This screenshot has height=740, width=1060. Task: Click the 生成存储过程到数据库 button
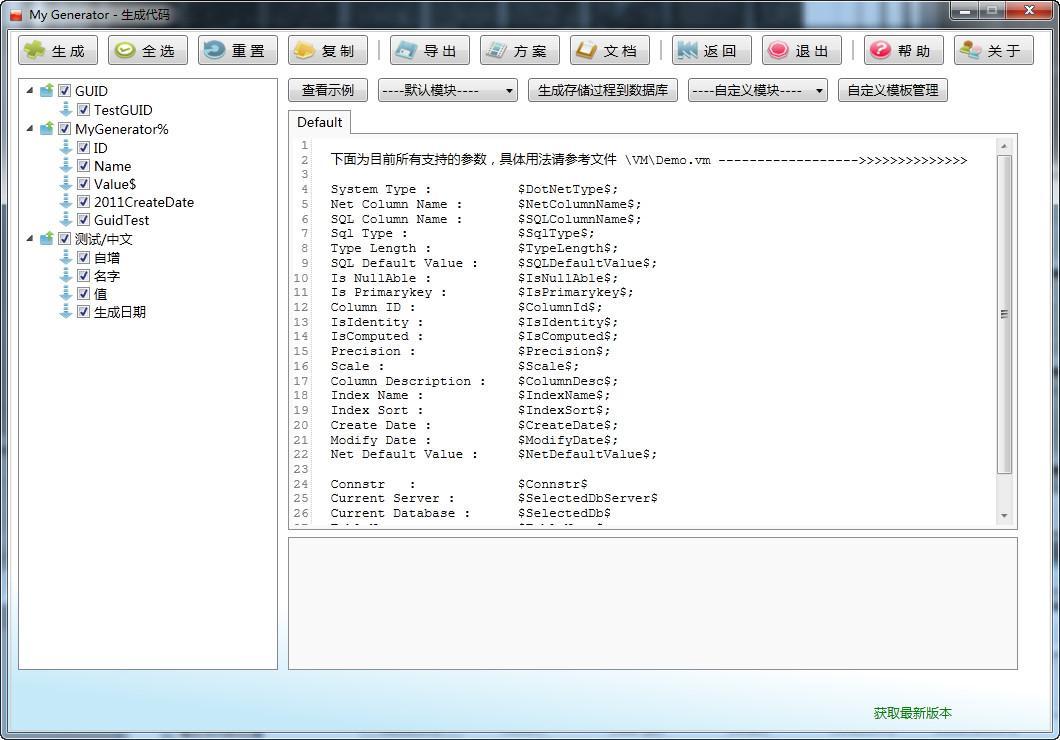[602, 90]
